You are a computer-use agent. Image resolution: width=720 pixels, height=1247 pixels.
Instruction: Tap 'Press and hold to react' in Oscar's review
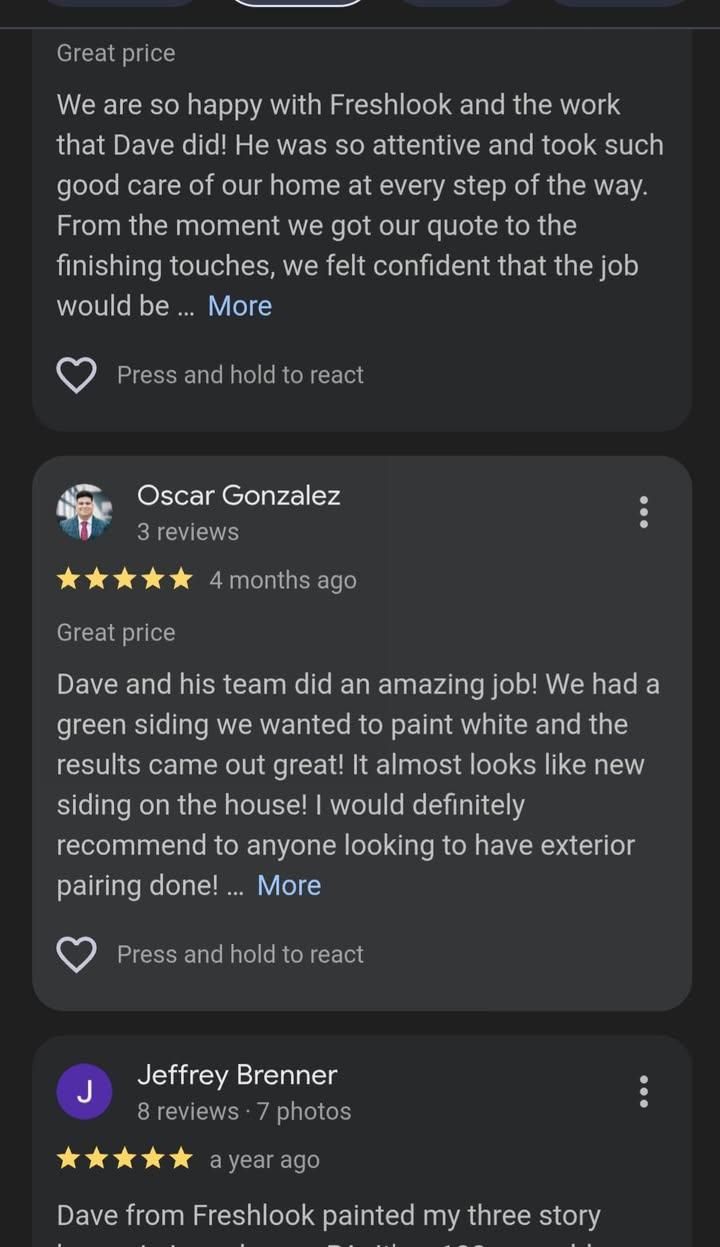tap(240, 955)
